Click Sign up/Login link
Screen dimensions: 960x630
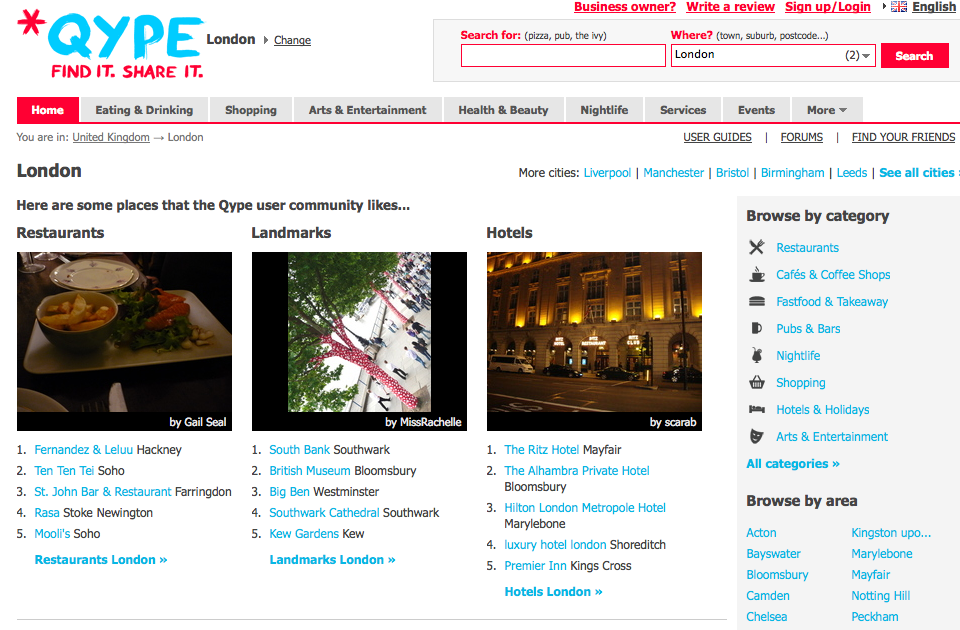pos(828,7)
